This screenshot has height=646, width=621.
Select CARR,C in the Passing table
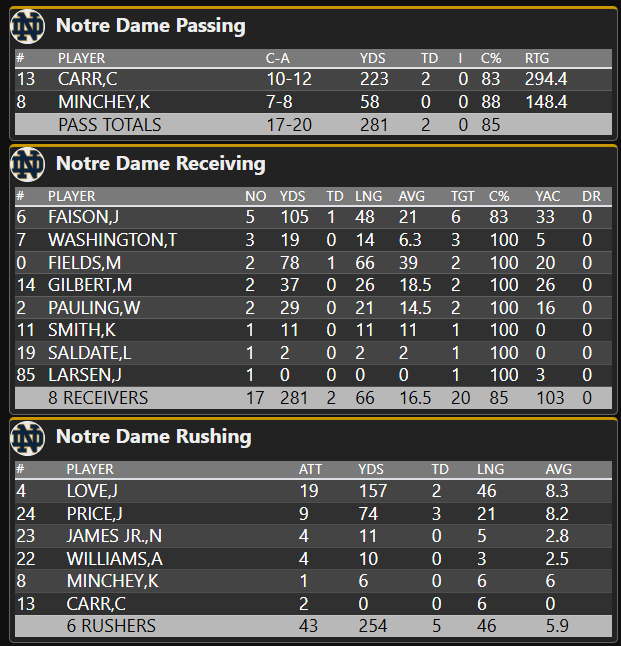click(86, 79)
